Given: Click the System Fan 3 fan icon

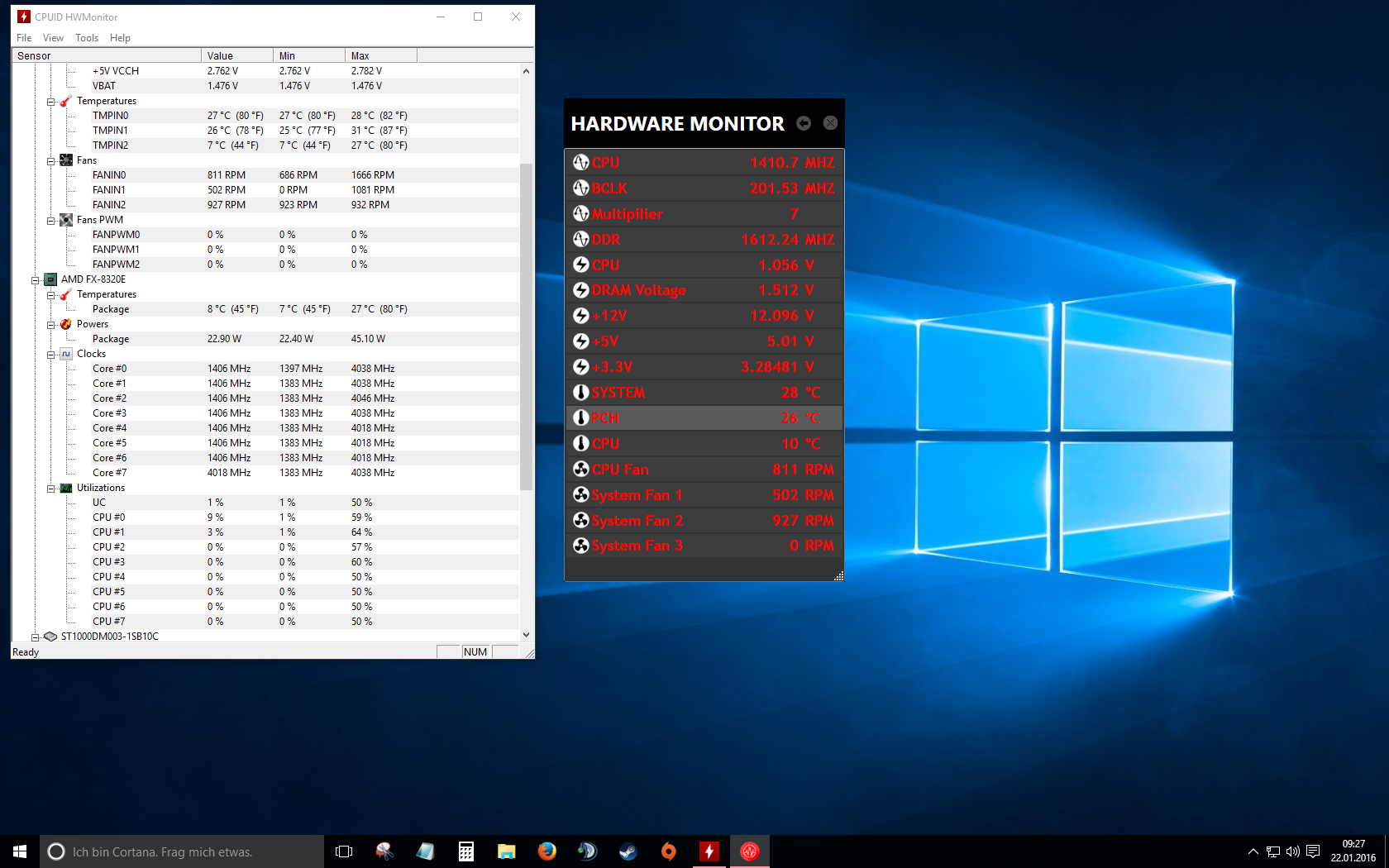Looking at the screenshot, I should [x=581, y=546].
